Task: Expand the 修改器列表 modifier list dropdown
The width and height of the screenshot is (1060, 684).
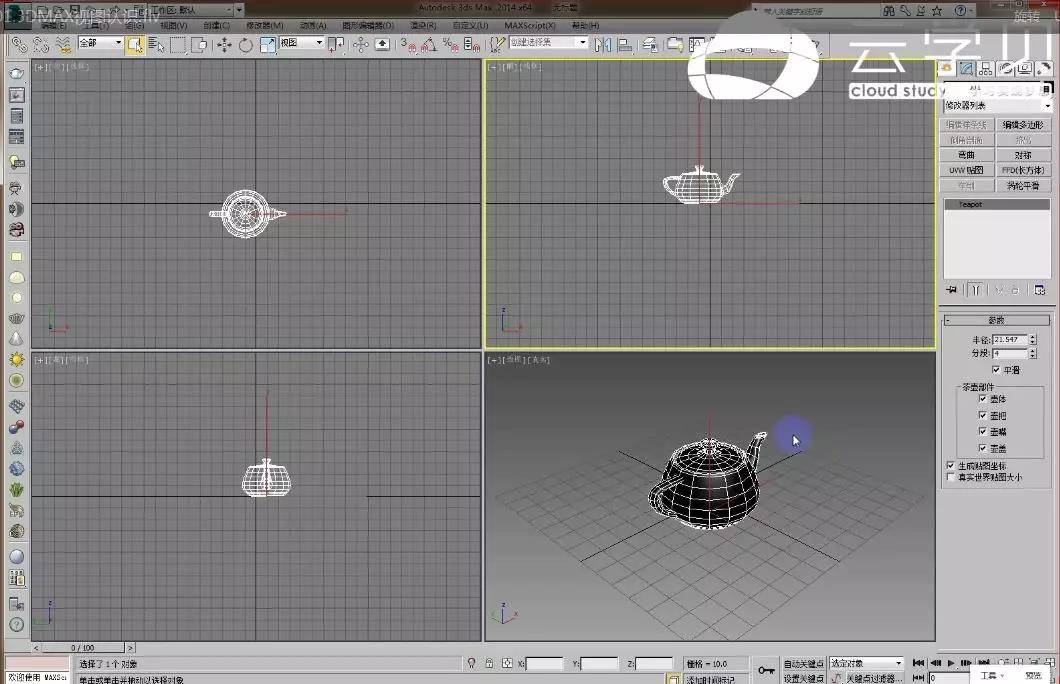Action: pos(998,105)
